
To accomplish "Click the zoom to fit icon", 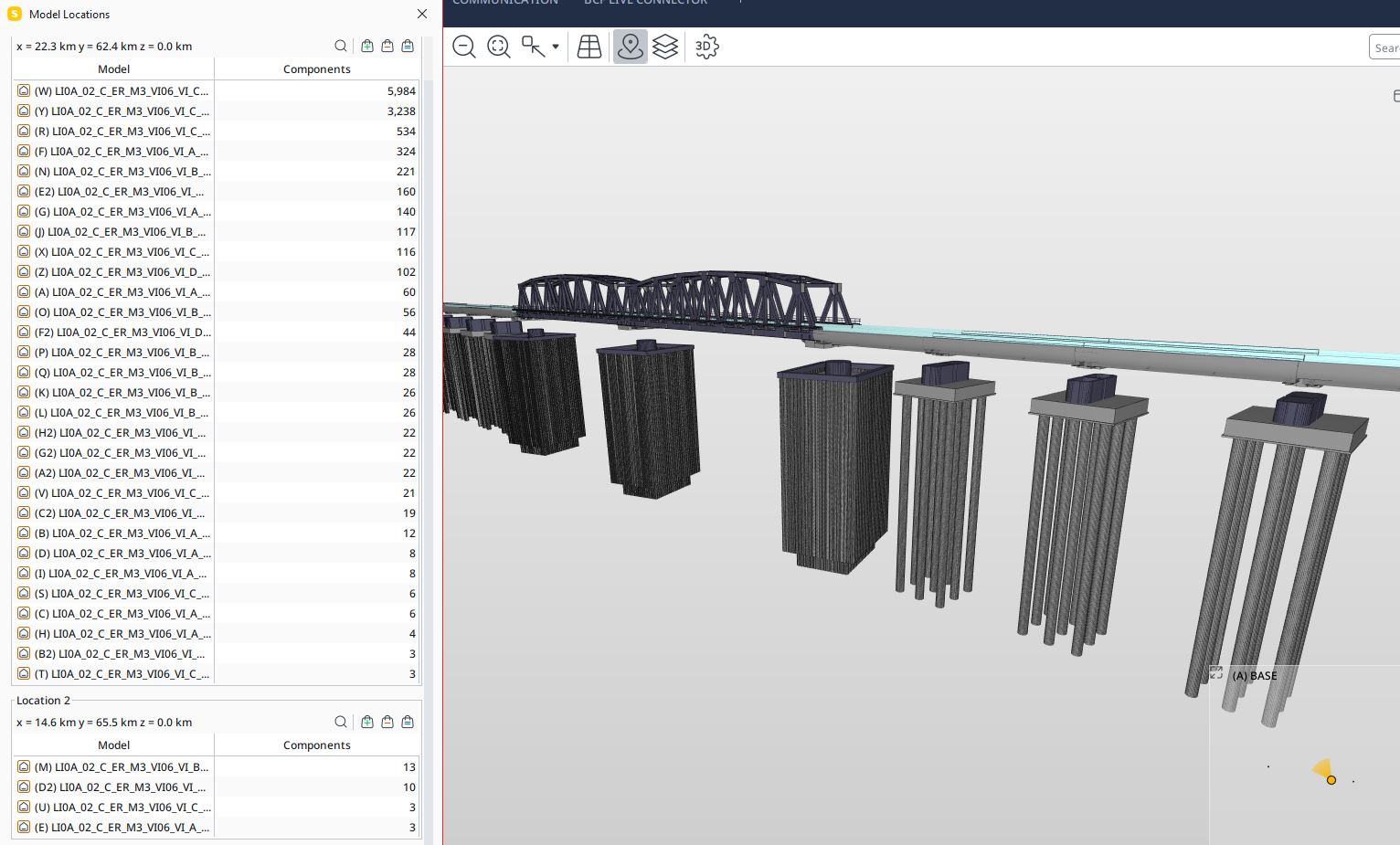I will 499,47.
